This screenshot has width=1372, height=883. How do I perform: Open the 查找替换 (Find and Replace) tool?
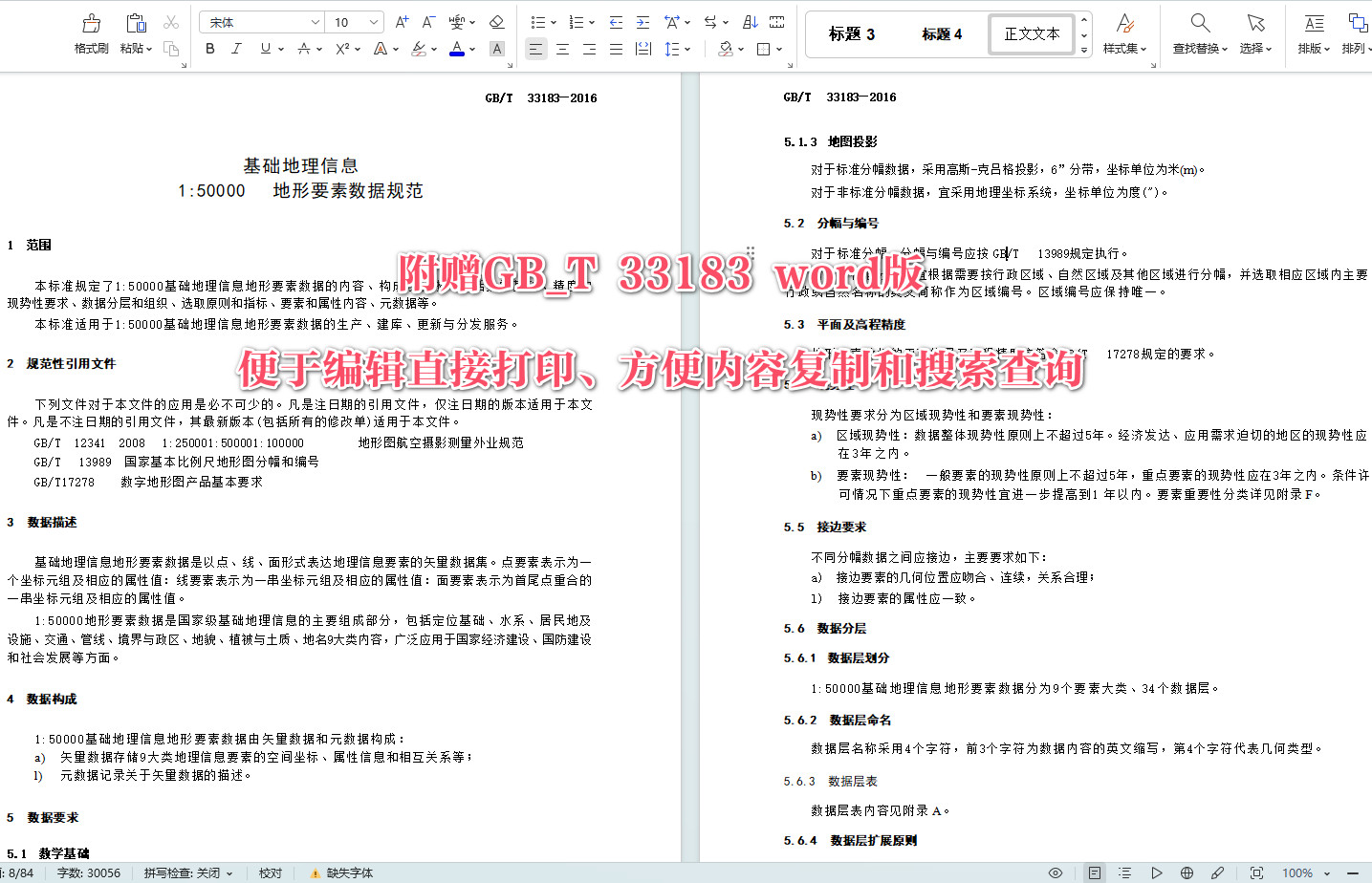[1199, 32]
